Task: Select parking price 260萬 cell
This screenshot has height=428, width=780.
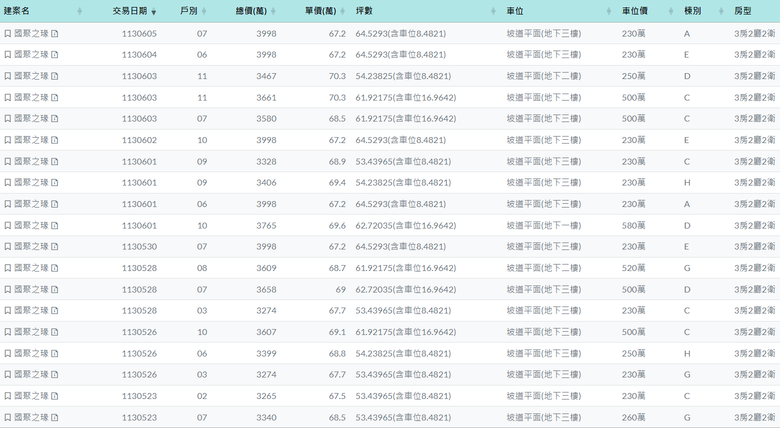Action: coord(634,418)
